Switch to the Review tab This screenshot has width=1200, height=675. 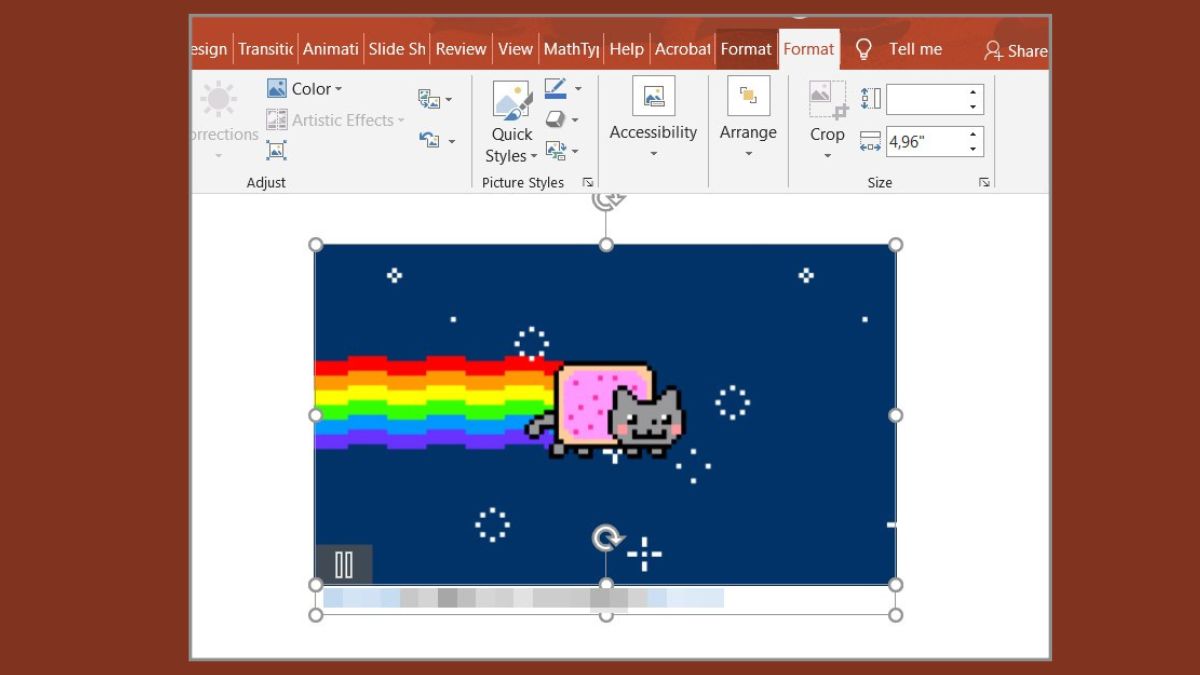pyautogui.click(x=461, y=48)
